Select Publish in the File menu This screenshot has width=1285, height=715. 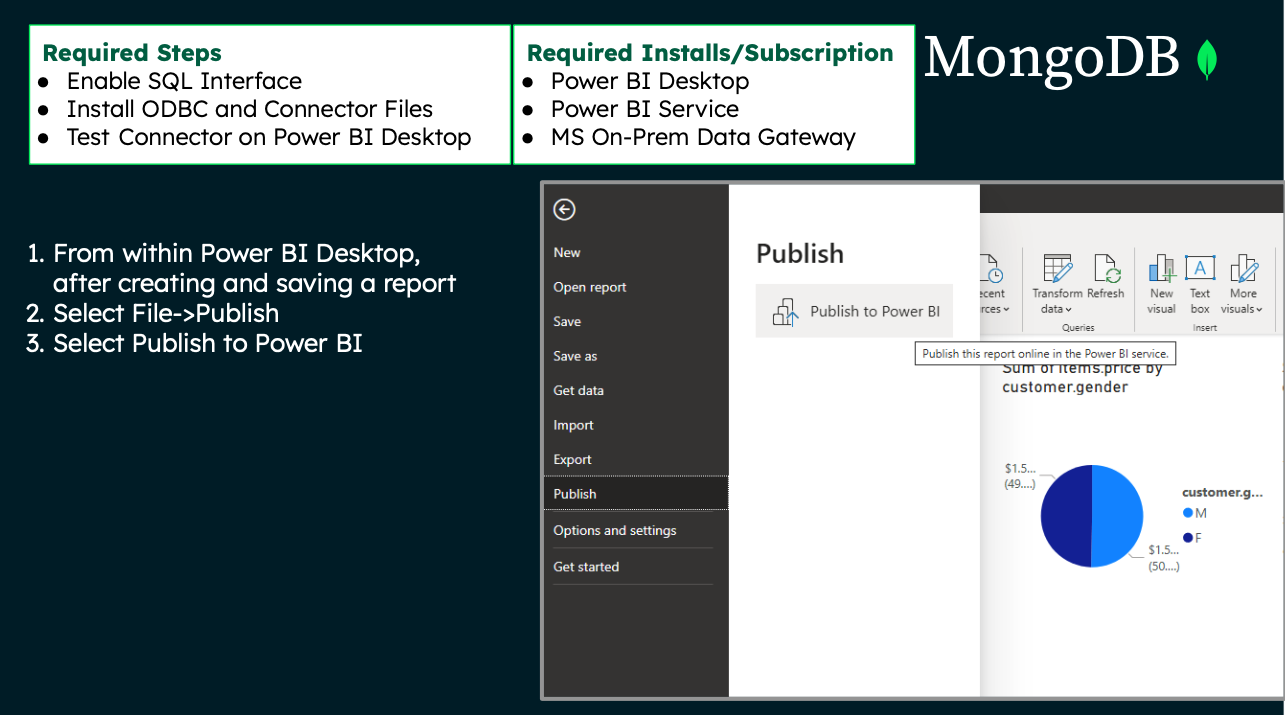click(x=575, y=493)
